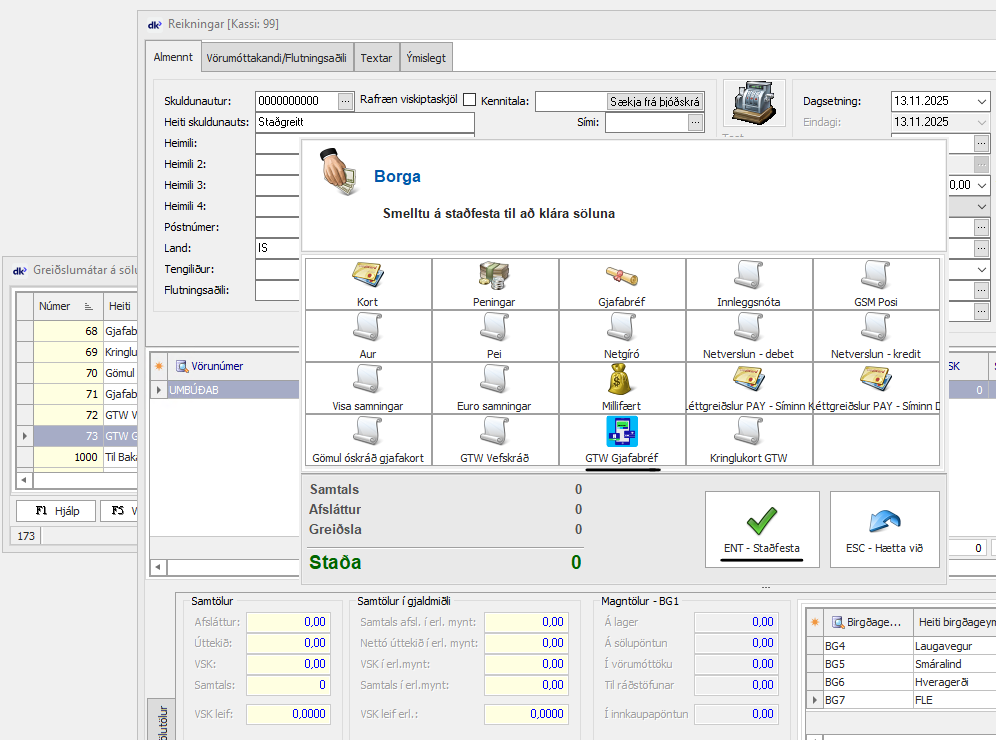The image size is (996, 740).
Task: Select Netgíró payment method
Action: click(621, 334)
